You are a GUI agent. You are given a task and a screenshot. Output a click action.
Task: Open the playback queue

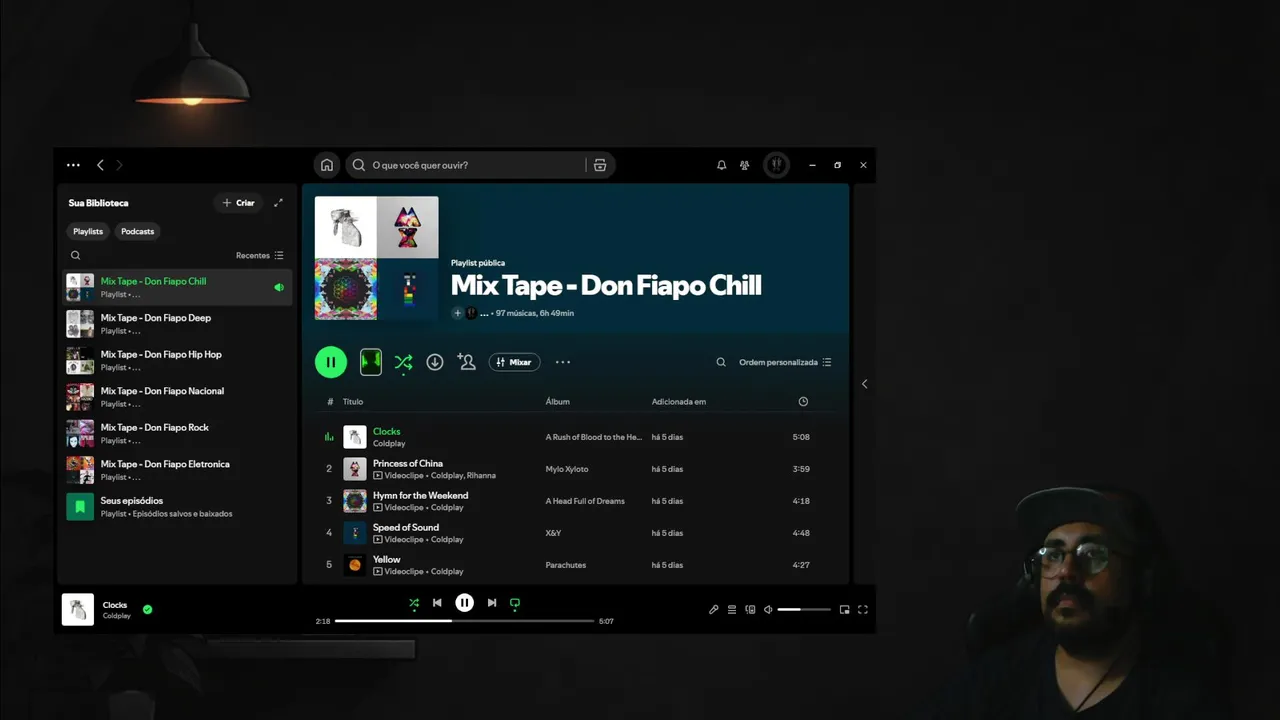(732, 610)
